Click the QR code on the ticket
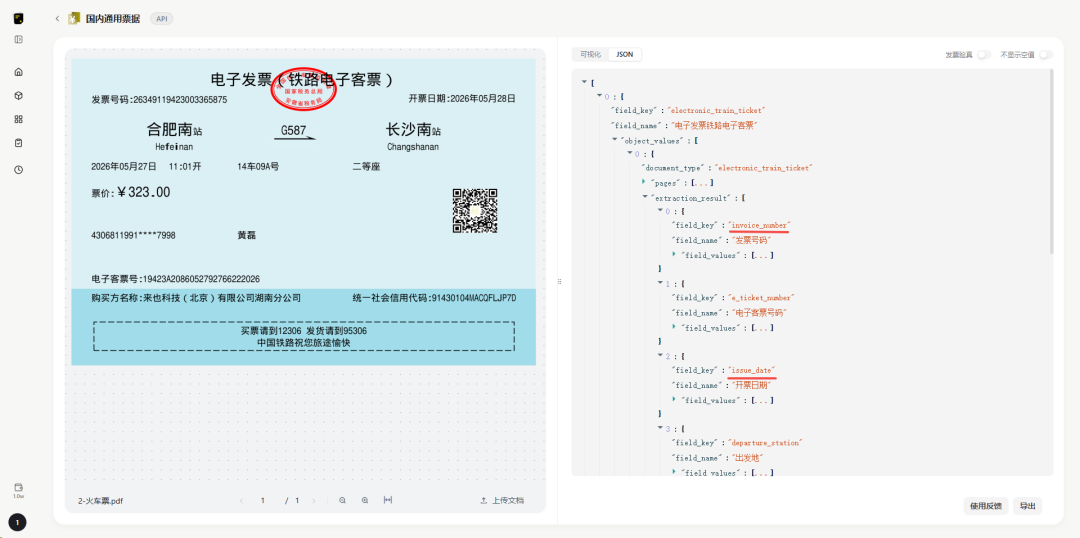Image resolution: width=1080 pixels, height=538 pixels. (475, 211)
